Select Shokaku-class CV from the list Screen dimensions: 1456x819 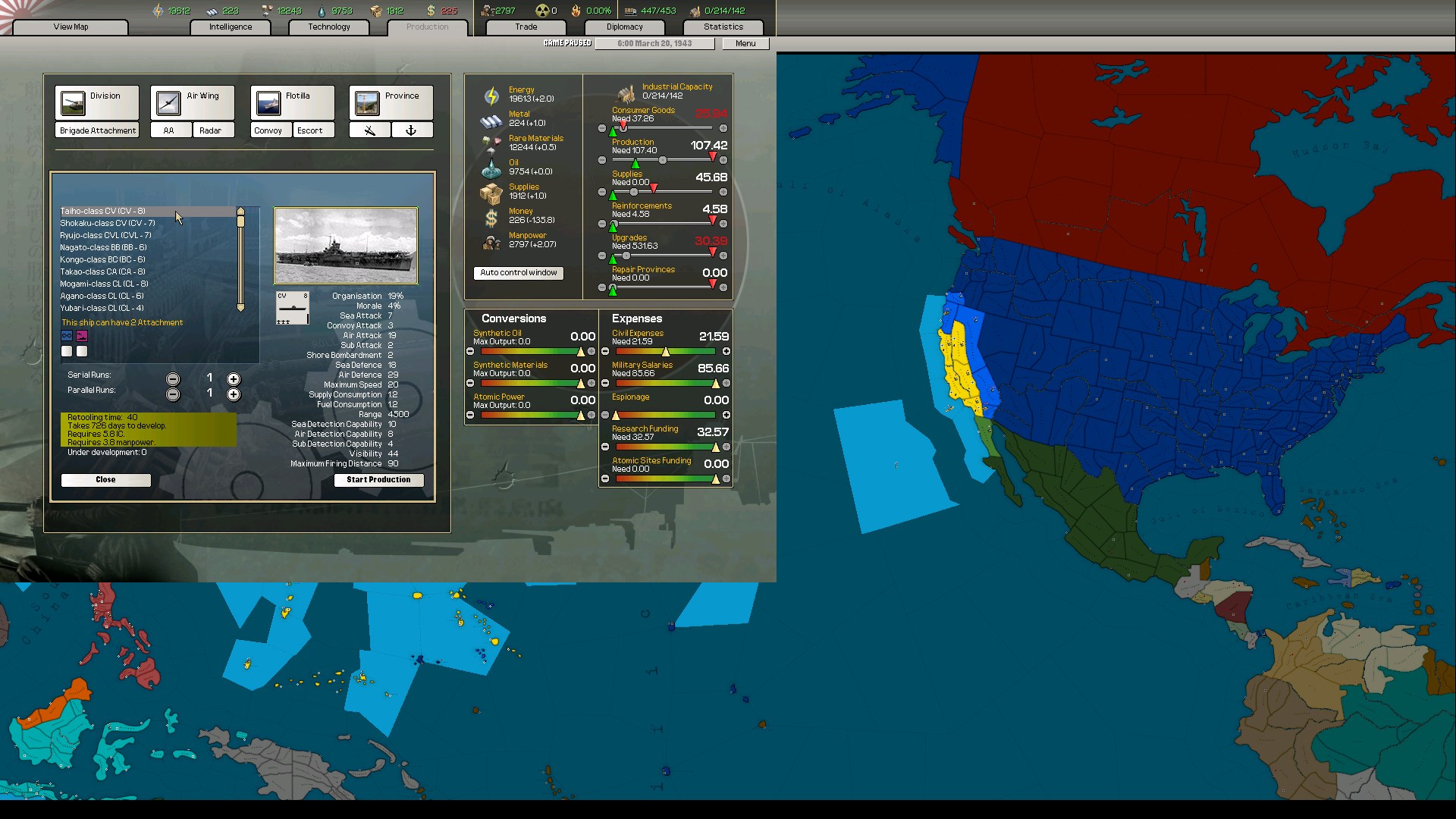pyautogui.click(x=108, y=223)
